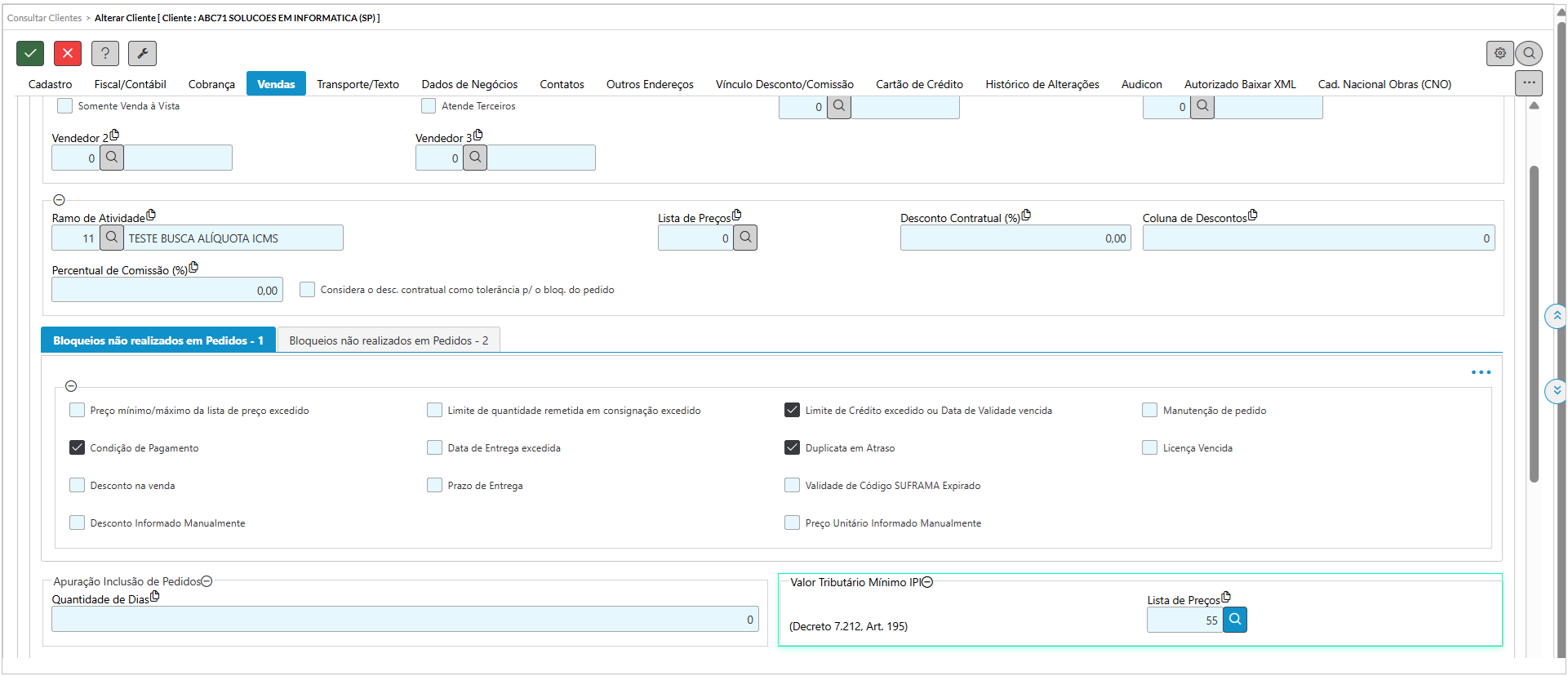Click the Consultar Clientes breadcrumb link
The width and height of the screenshot is (1568, 676).
[x=44, y=18]
